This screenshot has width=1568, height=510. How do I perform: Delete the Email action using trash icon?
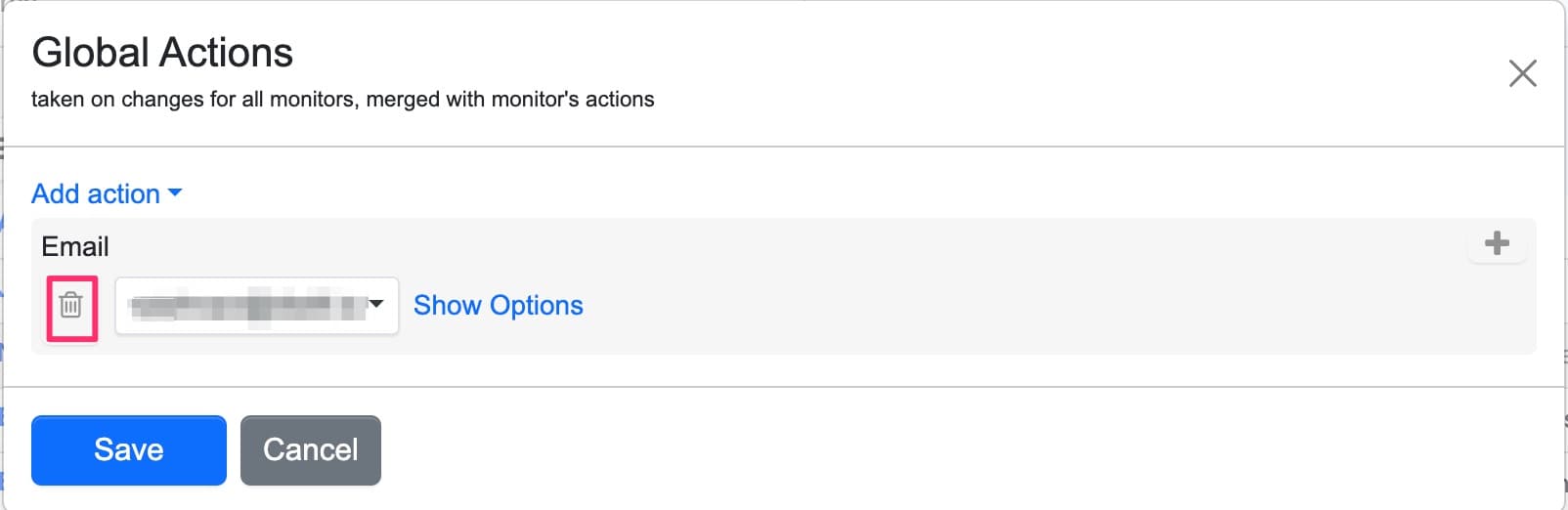click(70, 306)
